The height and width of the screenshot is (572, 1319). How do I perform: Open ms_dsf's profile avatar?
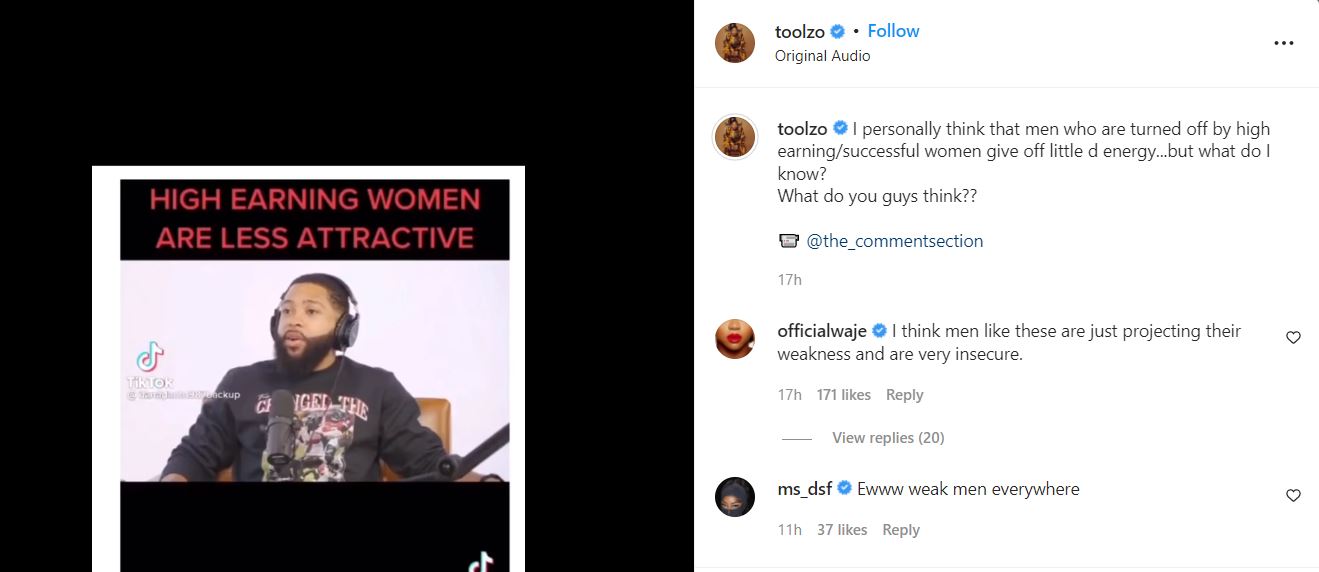[735, 497]
